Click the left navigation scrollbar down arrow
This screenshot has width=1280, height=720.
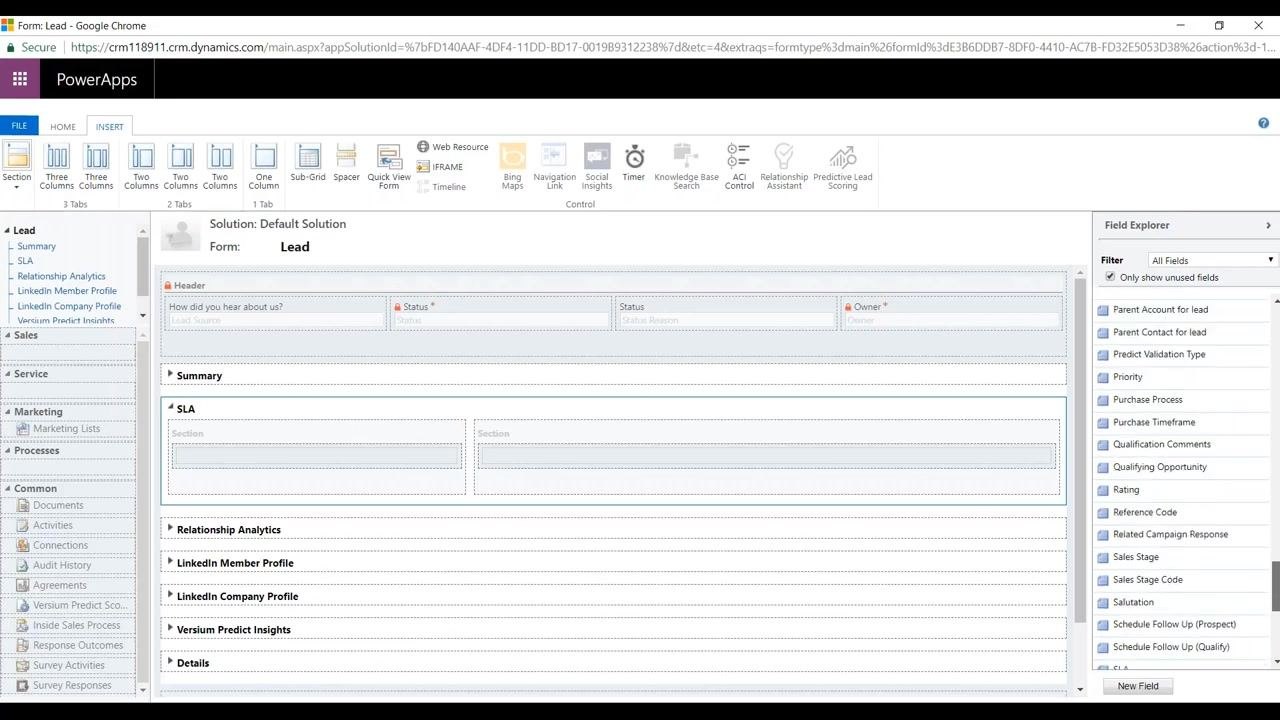tap(143, 689)
